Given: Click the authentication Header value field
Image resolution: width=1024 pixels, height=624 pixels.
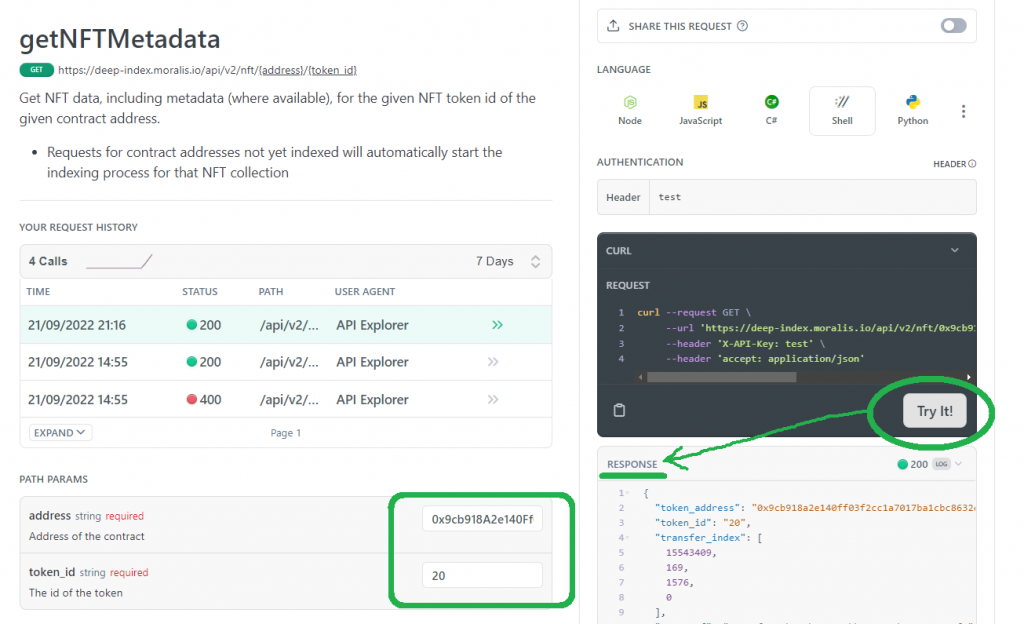Looking at the screenshot, I should point(812,197).
